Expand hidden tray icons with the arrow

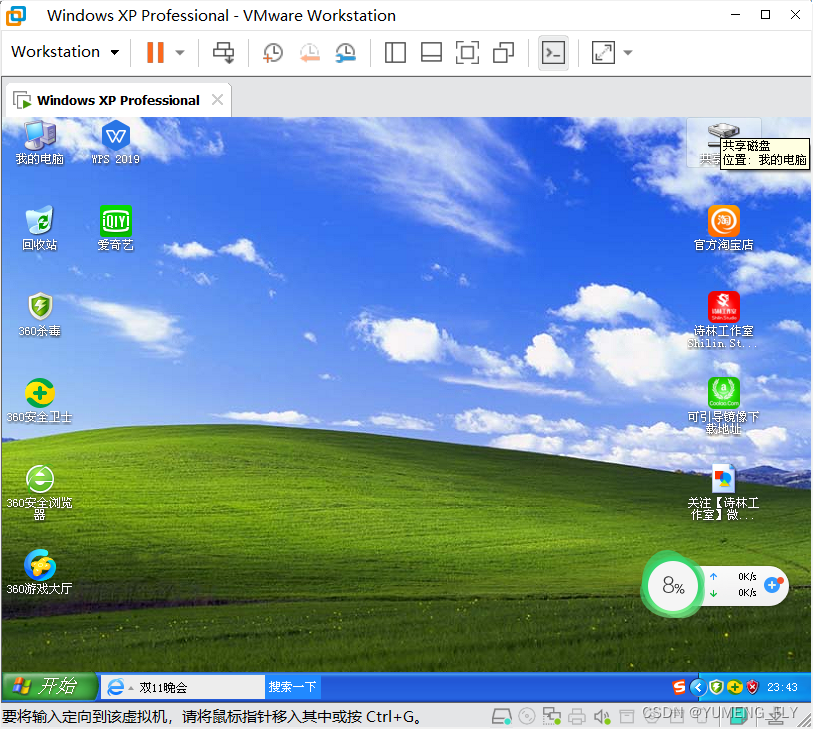point(698,688)
